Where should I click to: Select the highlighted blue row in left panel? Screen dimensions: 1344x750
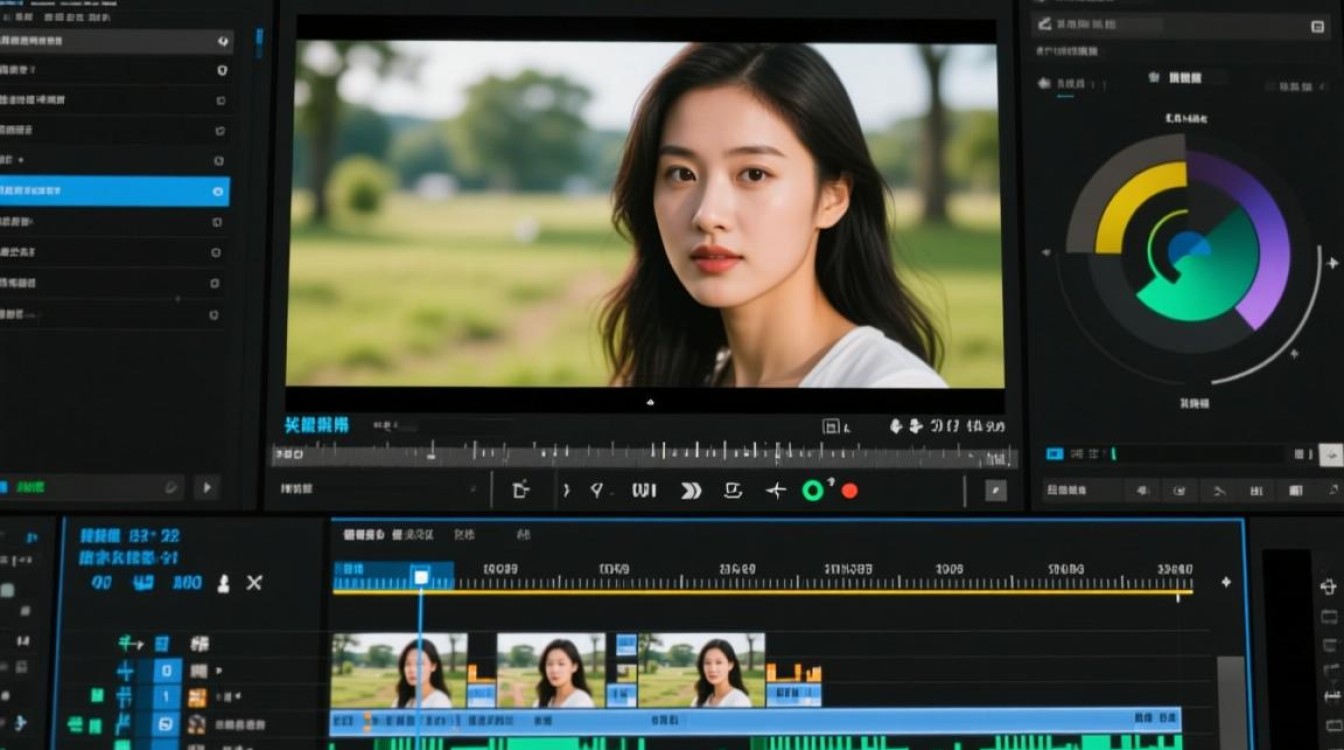[113, 191]
